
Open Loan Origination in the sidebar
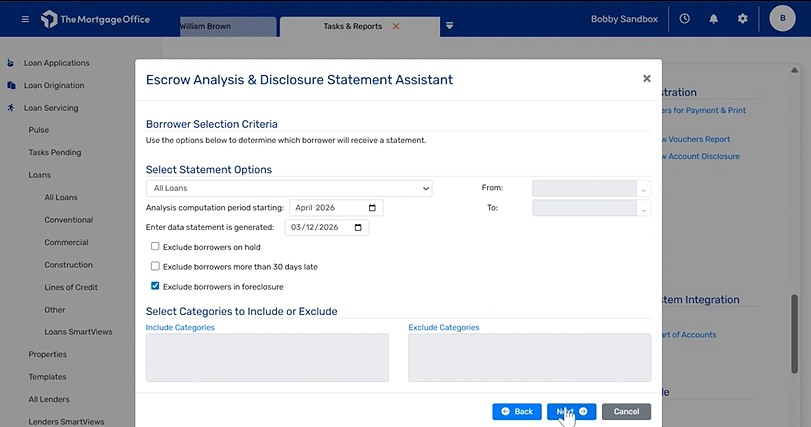[x=54, y=85]
